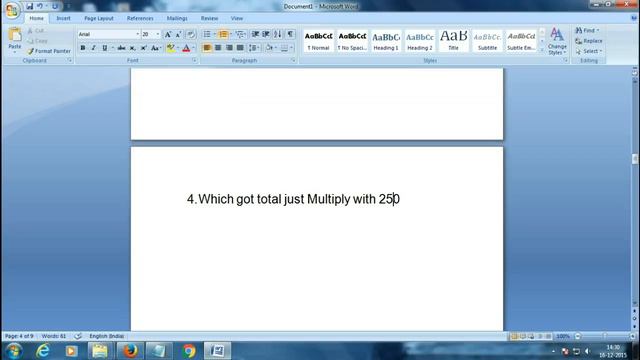Image resolution: width=640 pixels, height=360 pixels.
Task: Toggle bold formatting
Action: 83,48
